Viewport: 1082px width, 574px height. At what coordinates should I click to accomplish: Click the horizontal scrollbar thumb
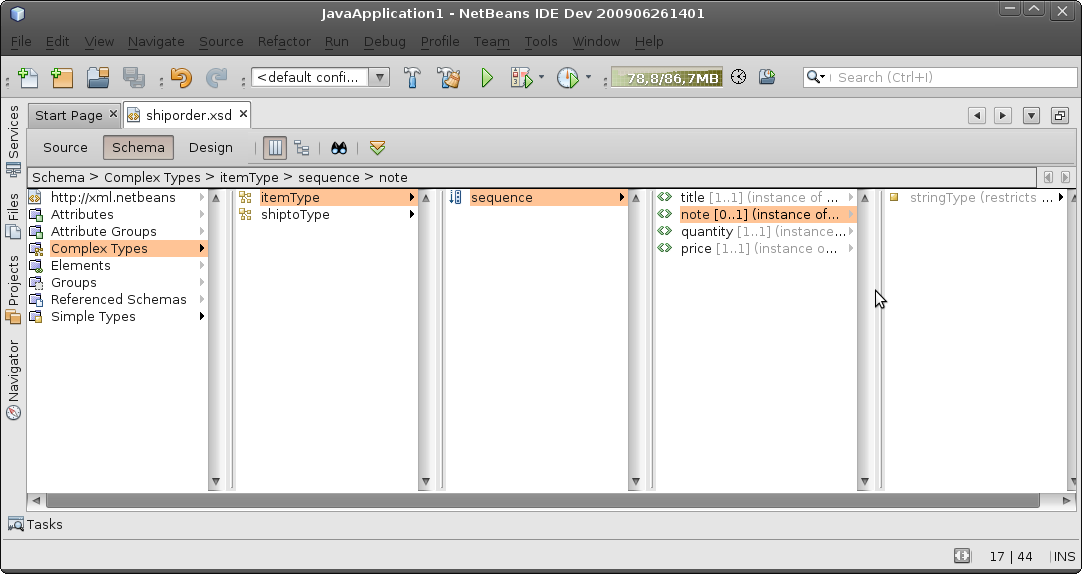coord(542,500)
